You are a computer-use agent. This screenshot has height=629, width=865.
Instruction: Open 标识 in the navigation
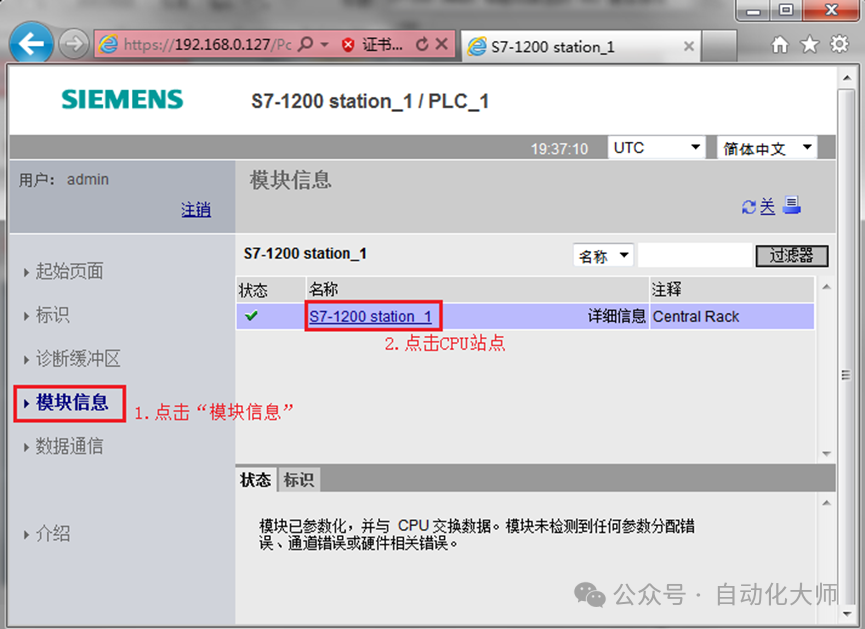[x=52, y=315]
